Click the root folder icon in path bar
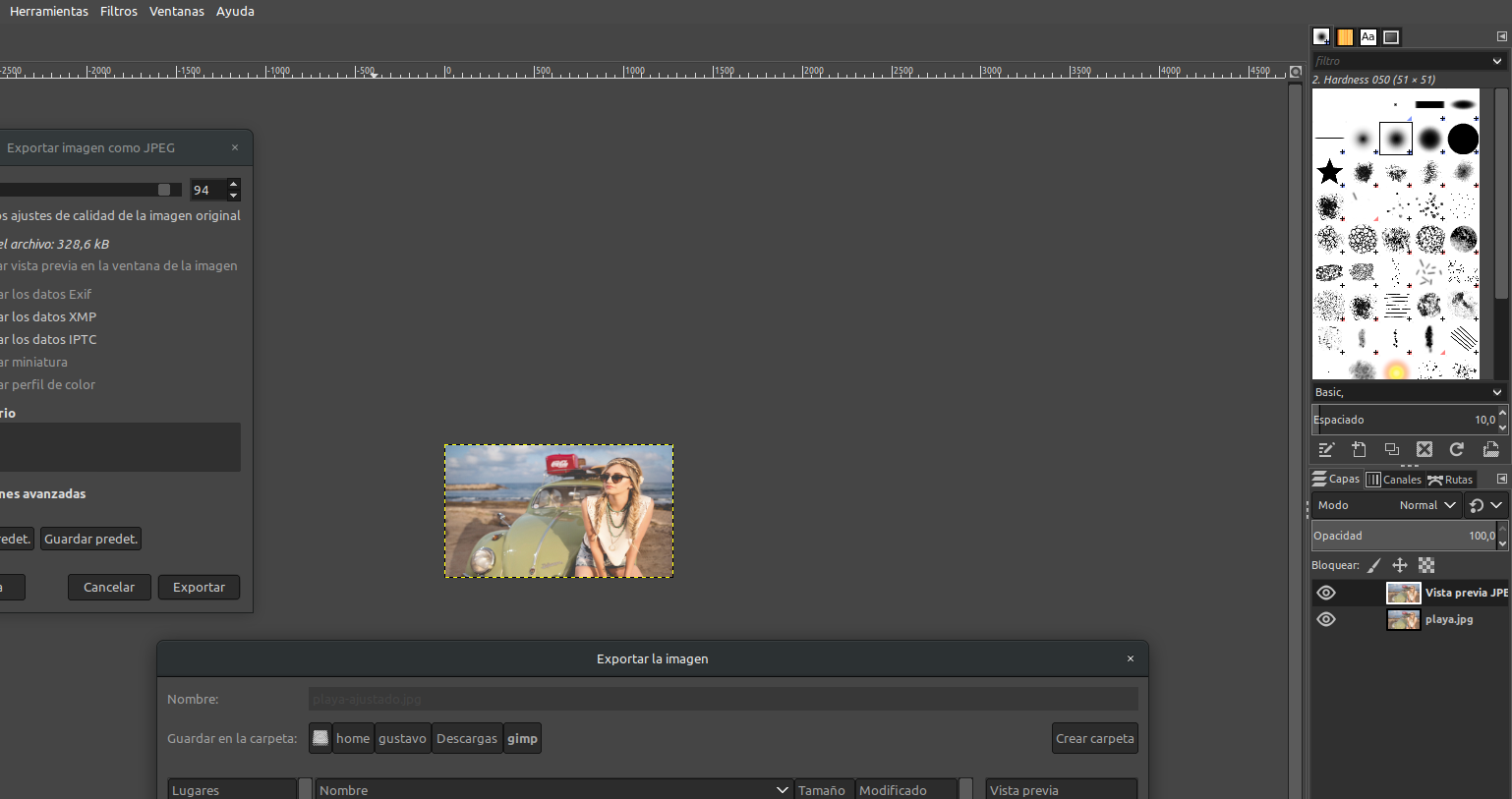This screenshot has height=799, width=1512. [320, 738]
